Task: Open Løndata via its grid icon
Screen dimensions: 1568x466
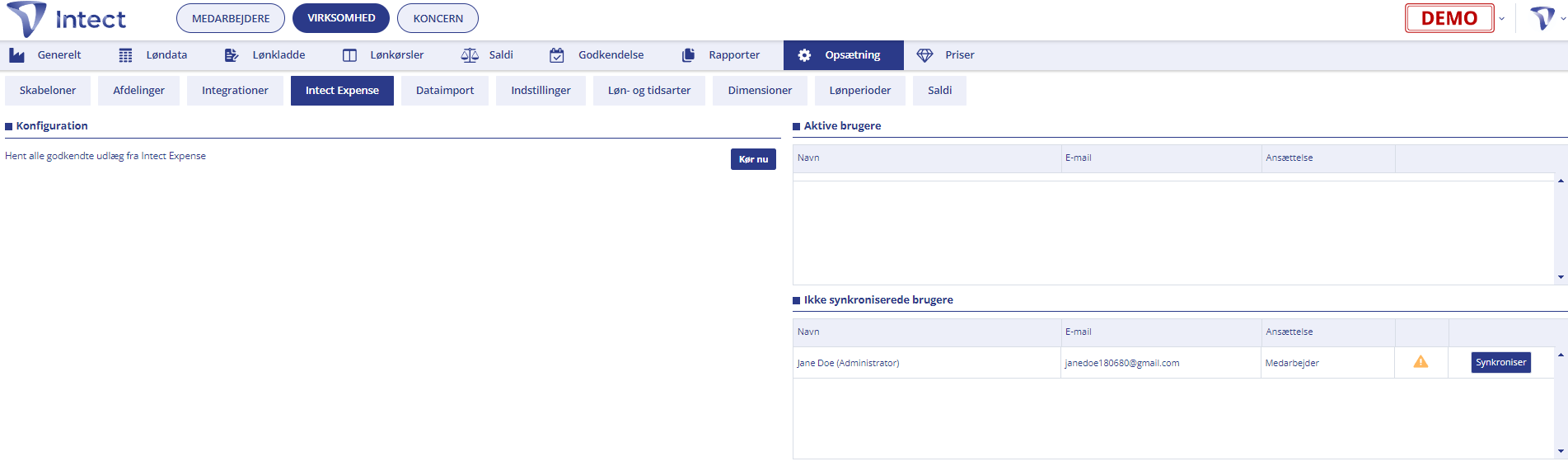Action: [x=125, y=55]
